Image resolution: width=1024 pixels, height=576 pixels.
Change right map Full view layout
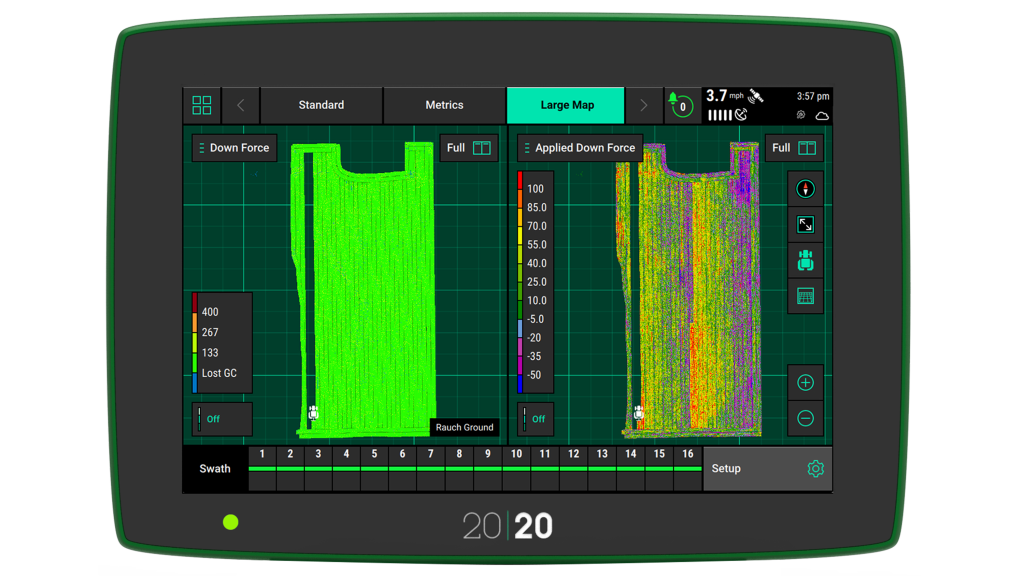click(794, 148)
